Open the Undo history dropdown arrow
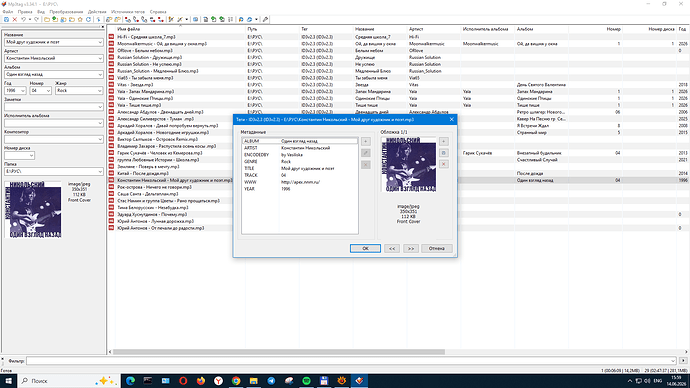Image resolution: width=690 pixels, height=388 pixels. pyautogui.click(x=30, y=19)
